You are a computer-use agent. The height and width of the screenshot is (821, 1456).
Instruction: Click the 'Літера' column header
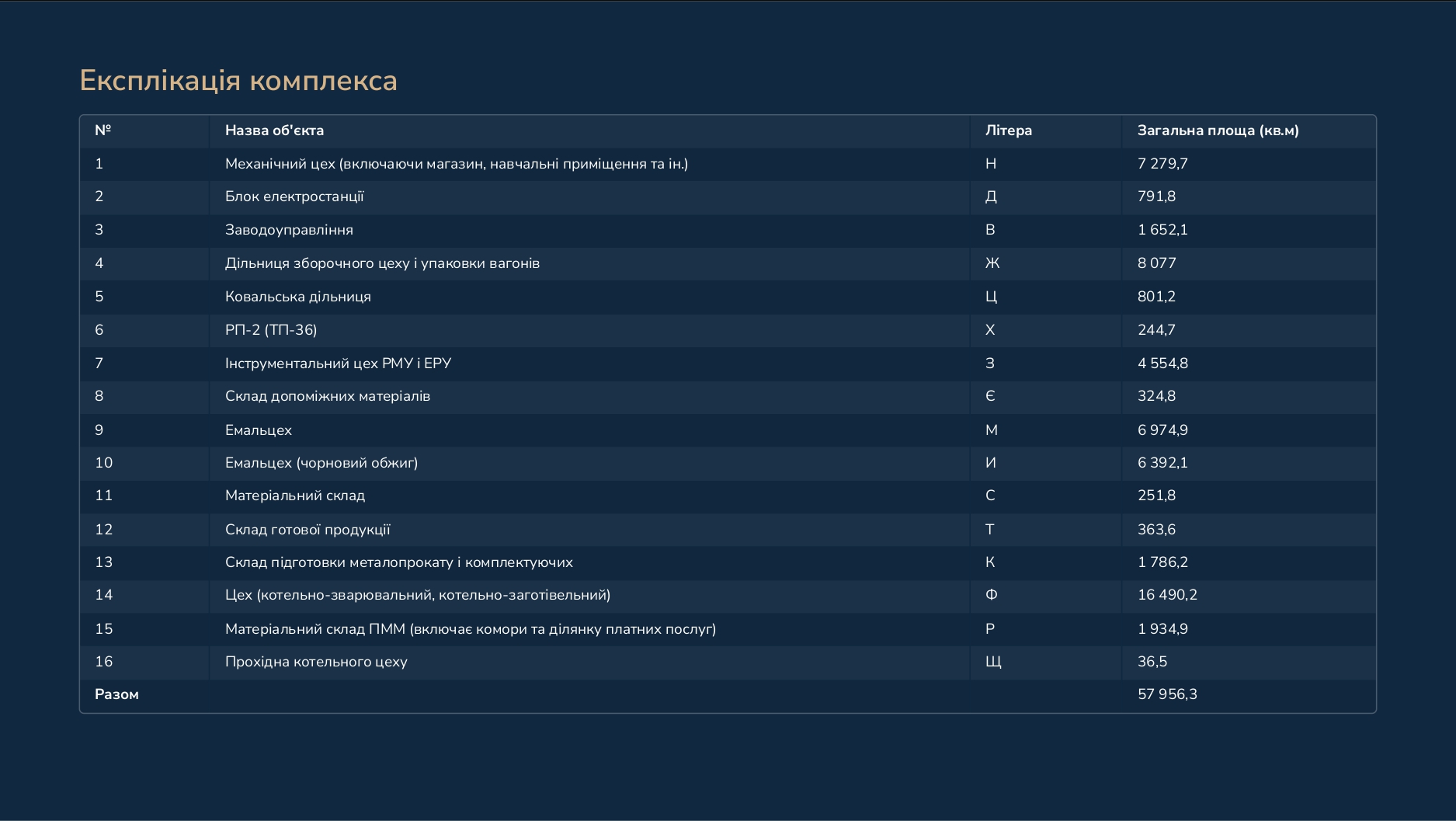[x=1009, y=130]
